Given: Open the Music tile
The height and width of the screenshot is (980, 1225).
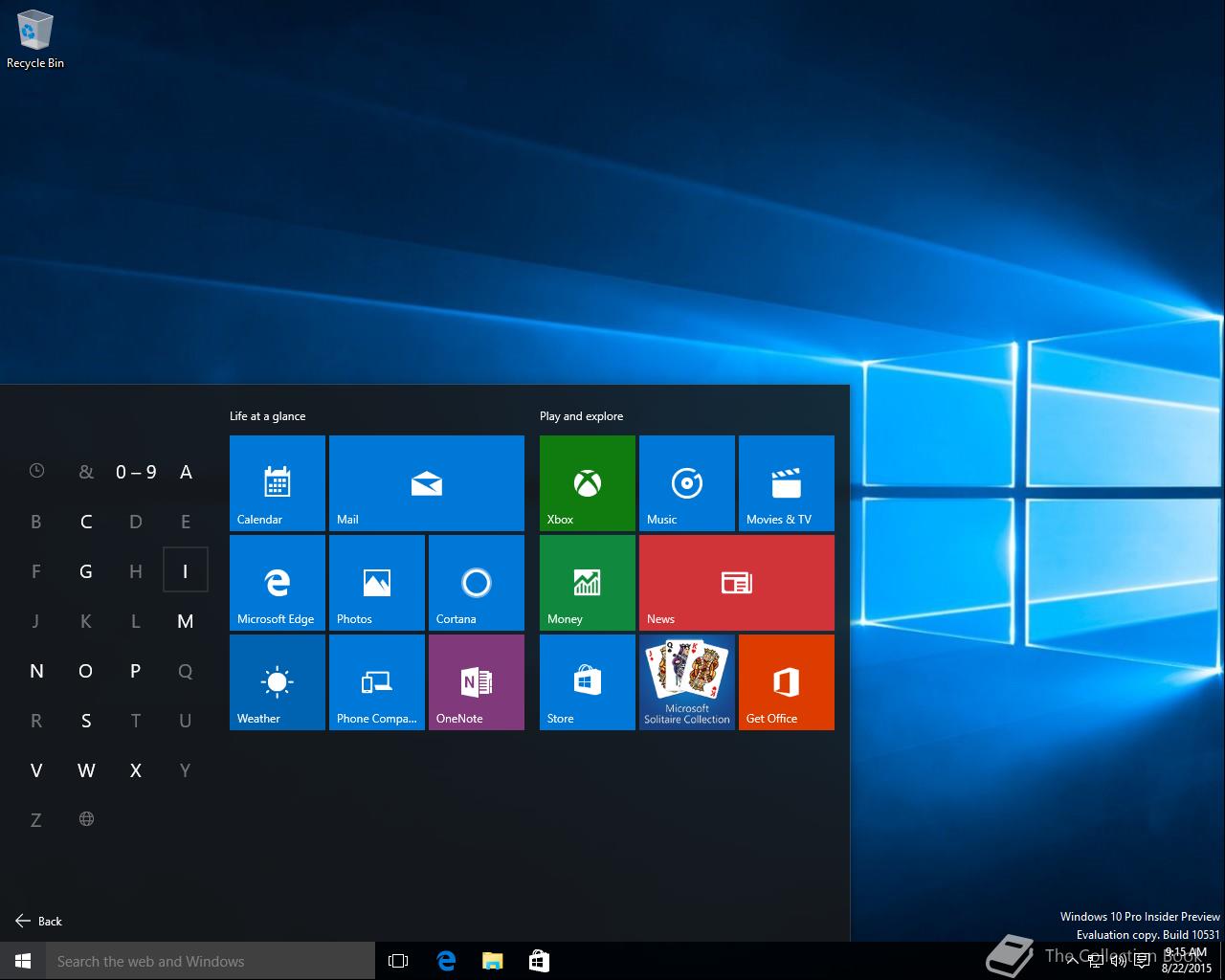Looking at the screenshot, I should click(687, 483).
